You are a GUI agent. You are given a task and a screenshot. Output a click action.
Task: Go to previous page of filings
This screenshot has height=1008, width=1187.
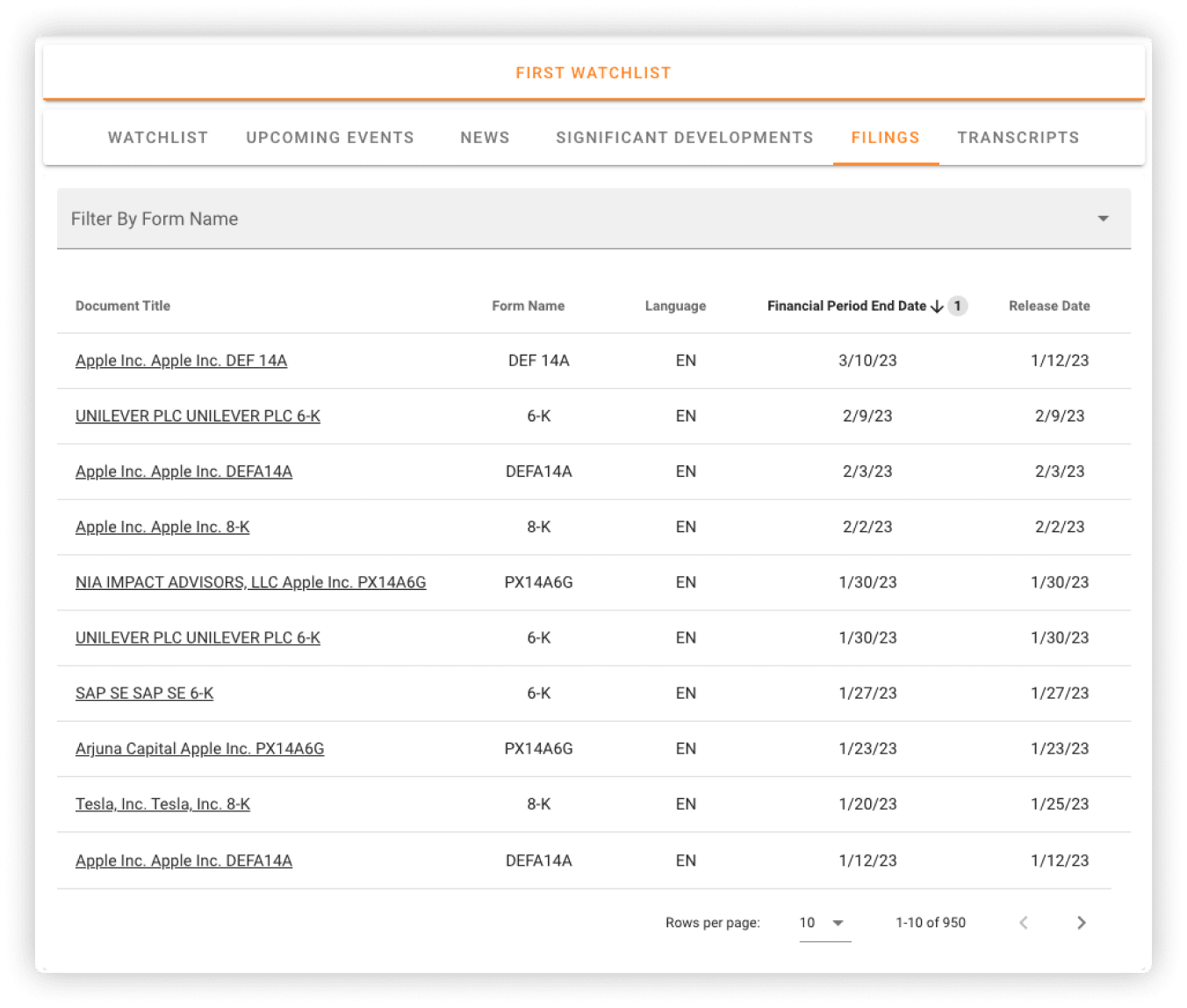[x=1024, y=922]
